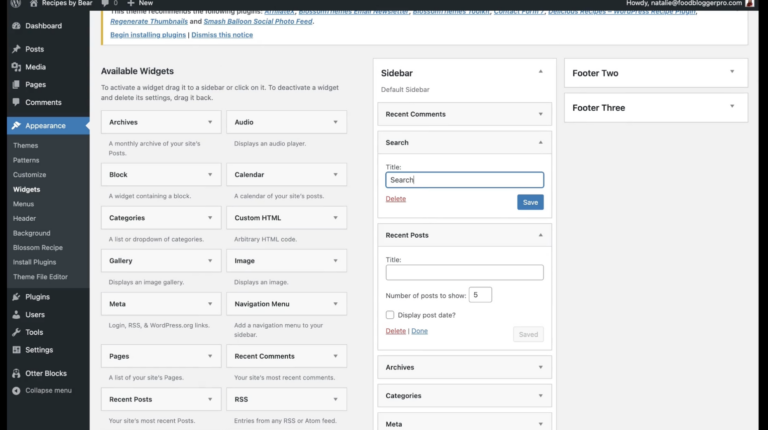Expand the Footer Three area

click(732, 106)
